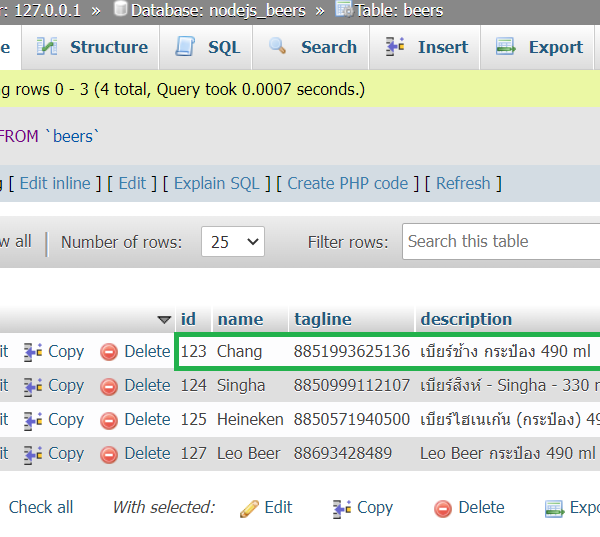Click the Refresh link
600x537 pixels.
tap(463, 183)
